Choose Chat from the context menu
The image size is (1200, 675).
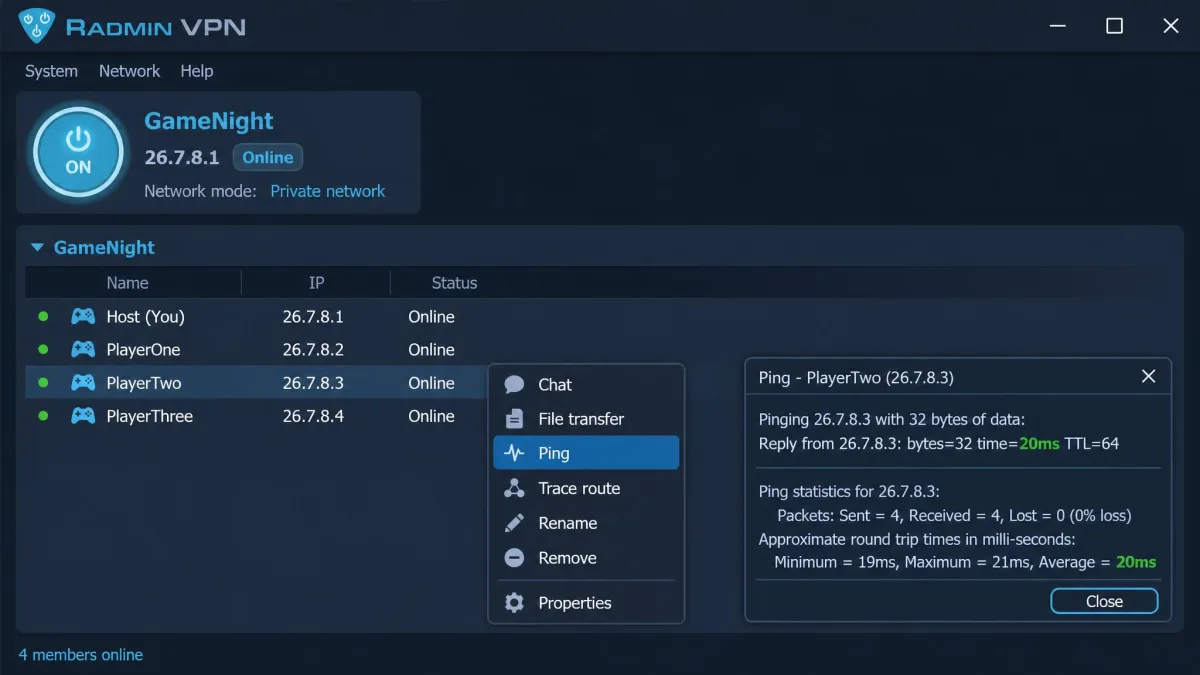(586, 385)
